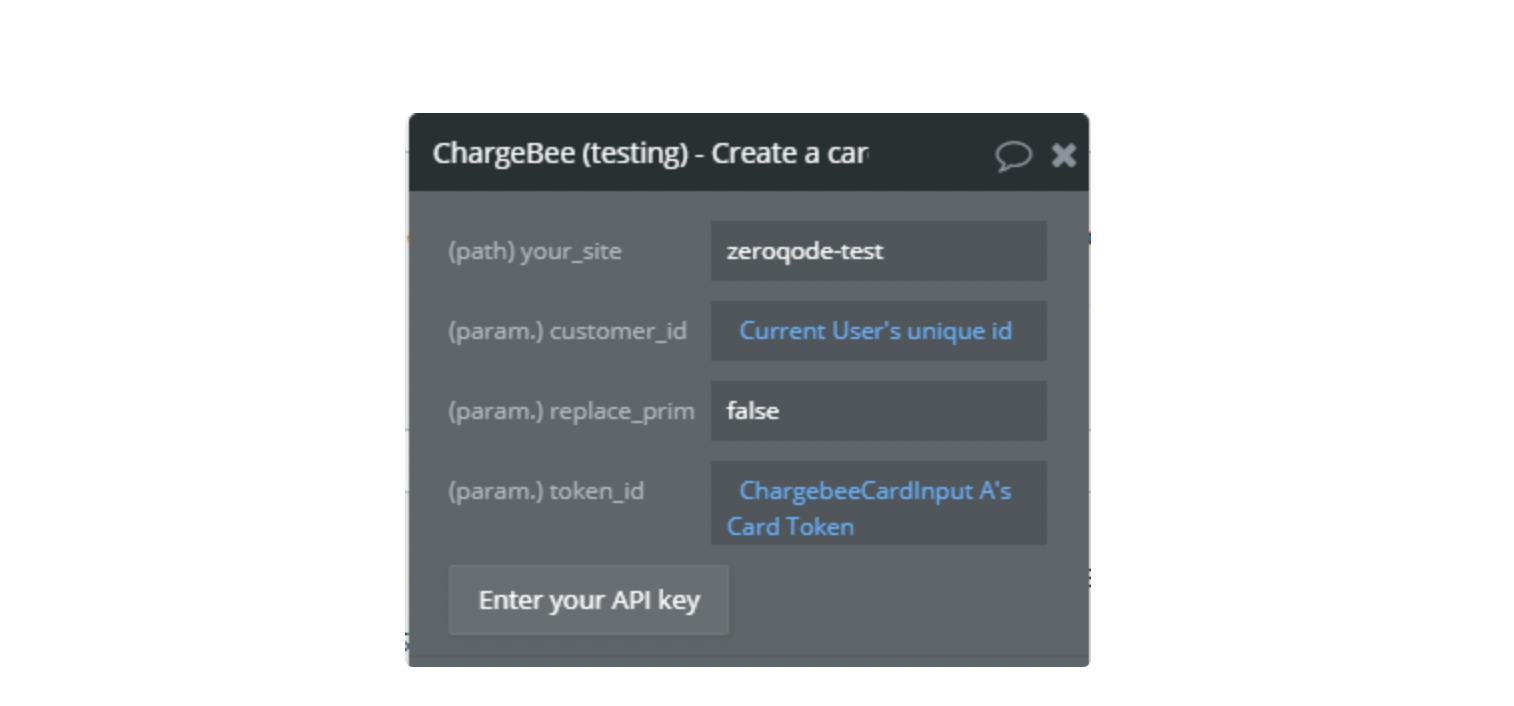Click the (param.) customer_id label

pos(567,331)
